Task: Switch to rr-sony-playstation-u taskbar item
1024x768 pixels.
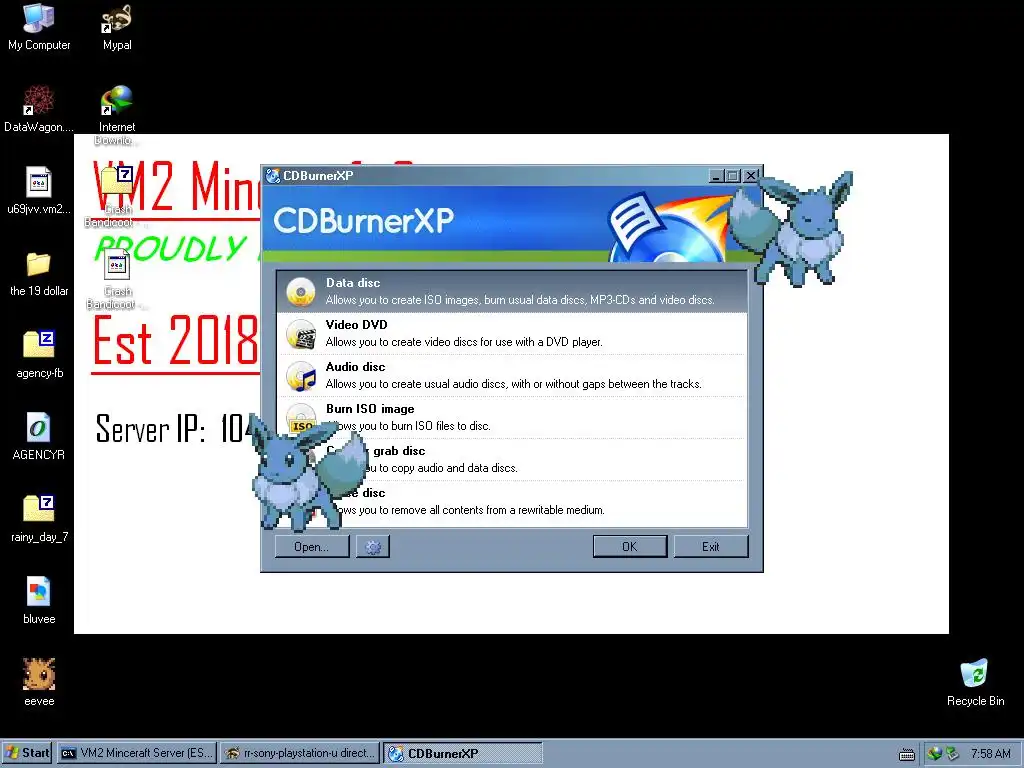Action: tap(300, 753)
